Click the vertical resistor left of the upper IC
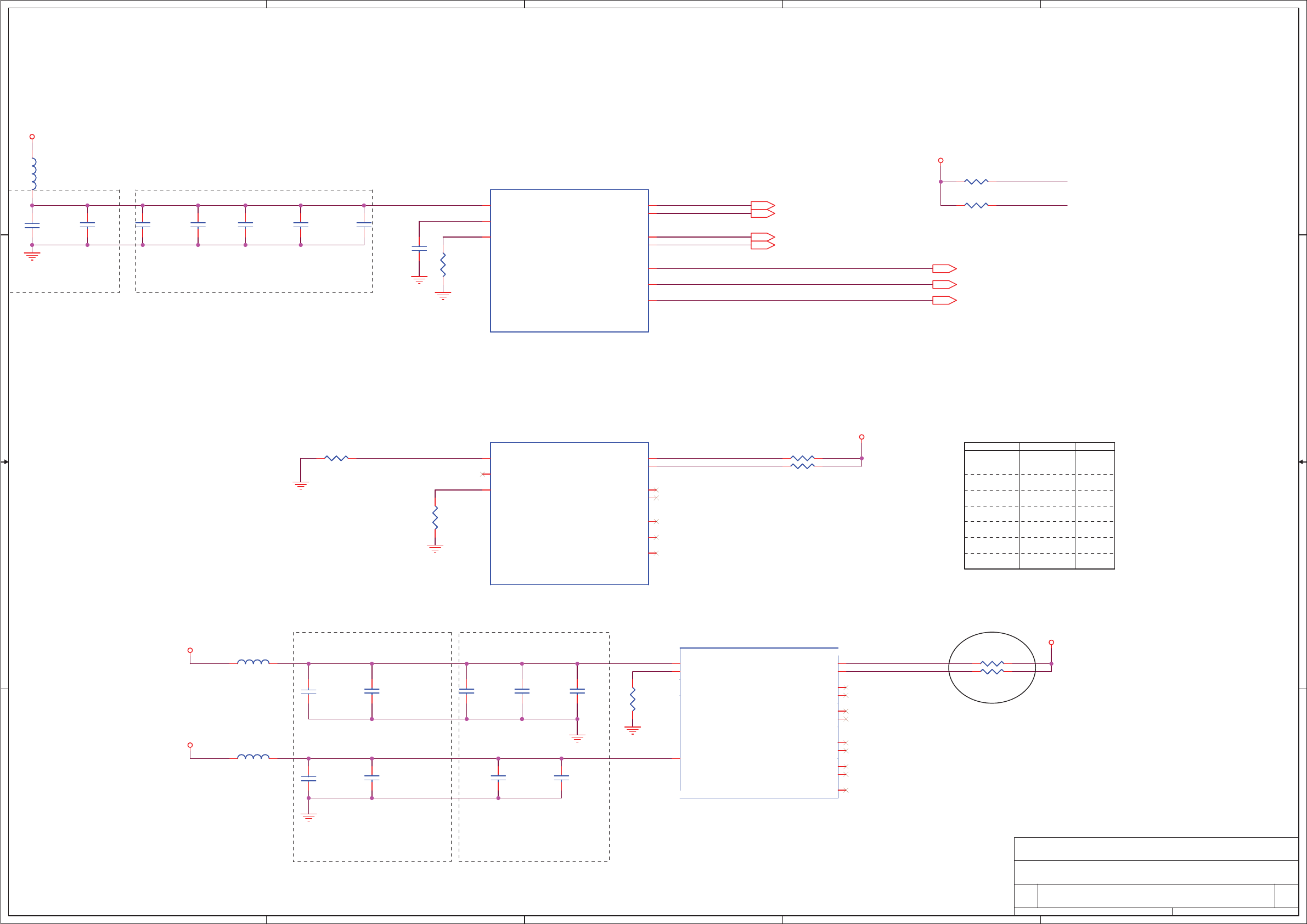The height and width of the screenshot is (924, 1307). click(x=443, y=264)
